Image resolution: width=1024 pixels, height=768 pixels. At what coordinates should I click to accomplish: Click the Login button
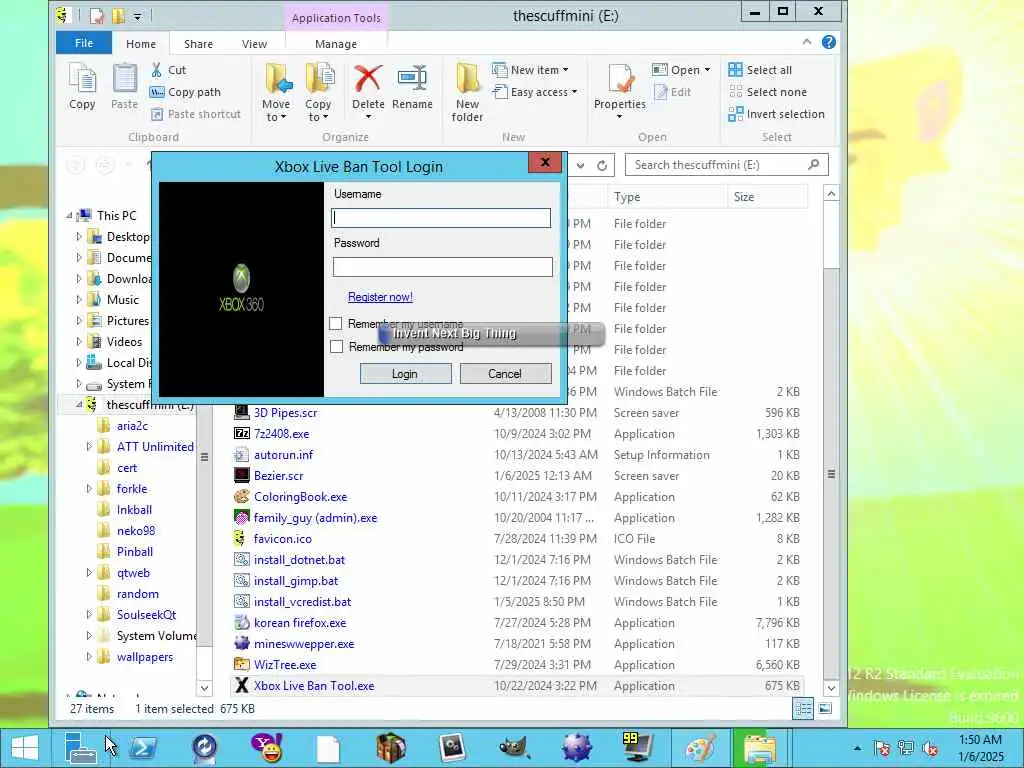(x=405, y=374)
